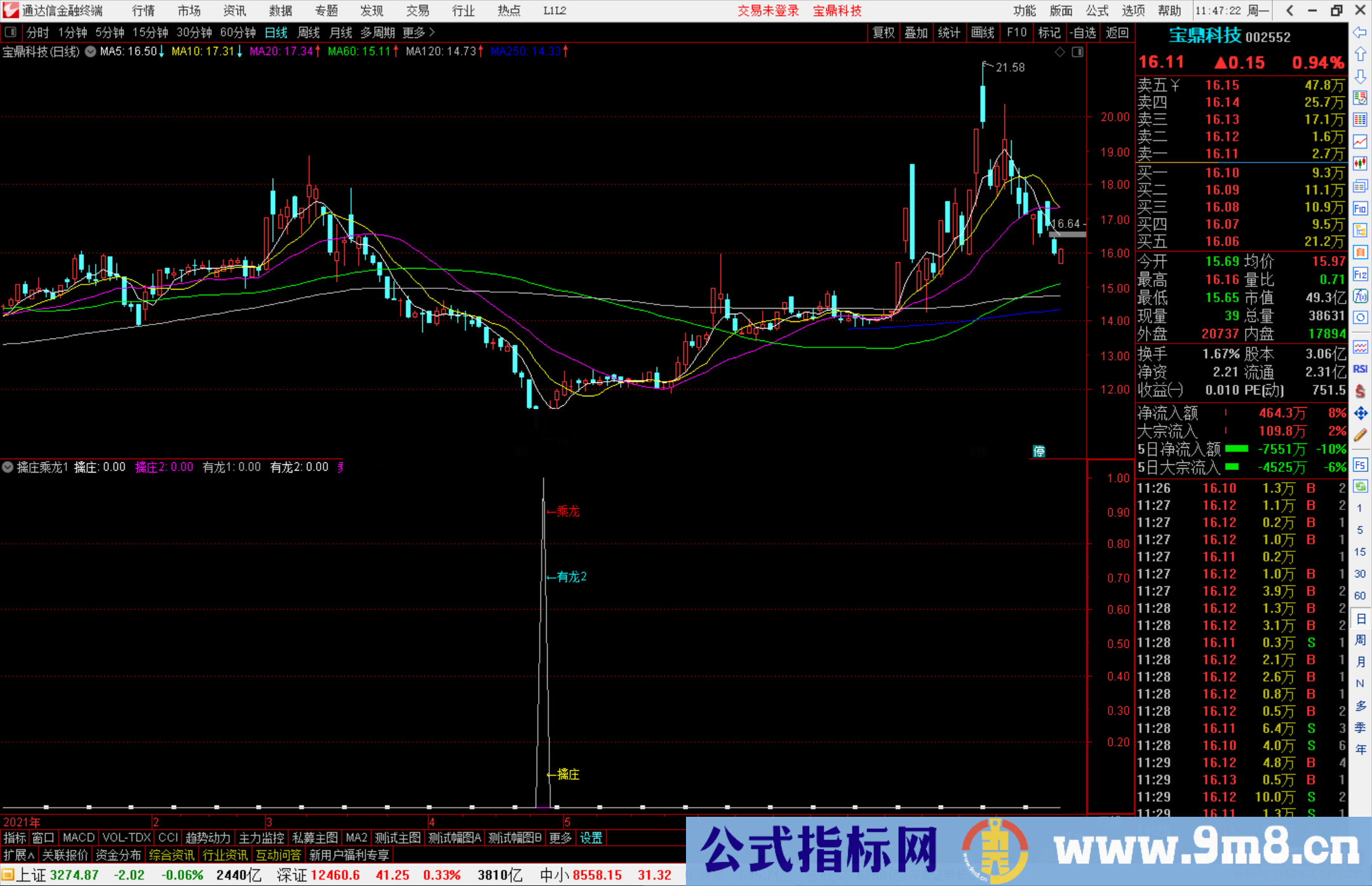Switch to the MACD indicator tab

(x=77, y=838)
